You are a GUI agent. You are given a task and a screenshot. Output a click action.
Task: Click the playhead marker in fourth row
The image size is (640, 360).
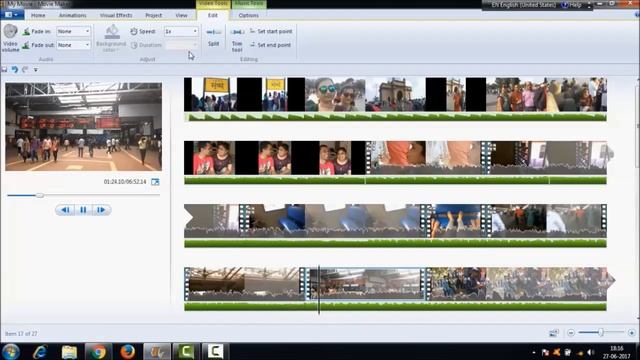[x=319, y=290]
